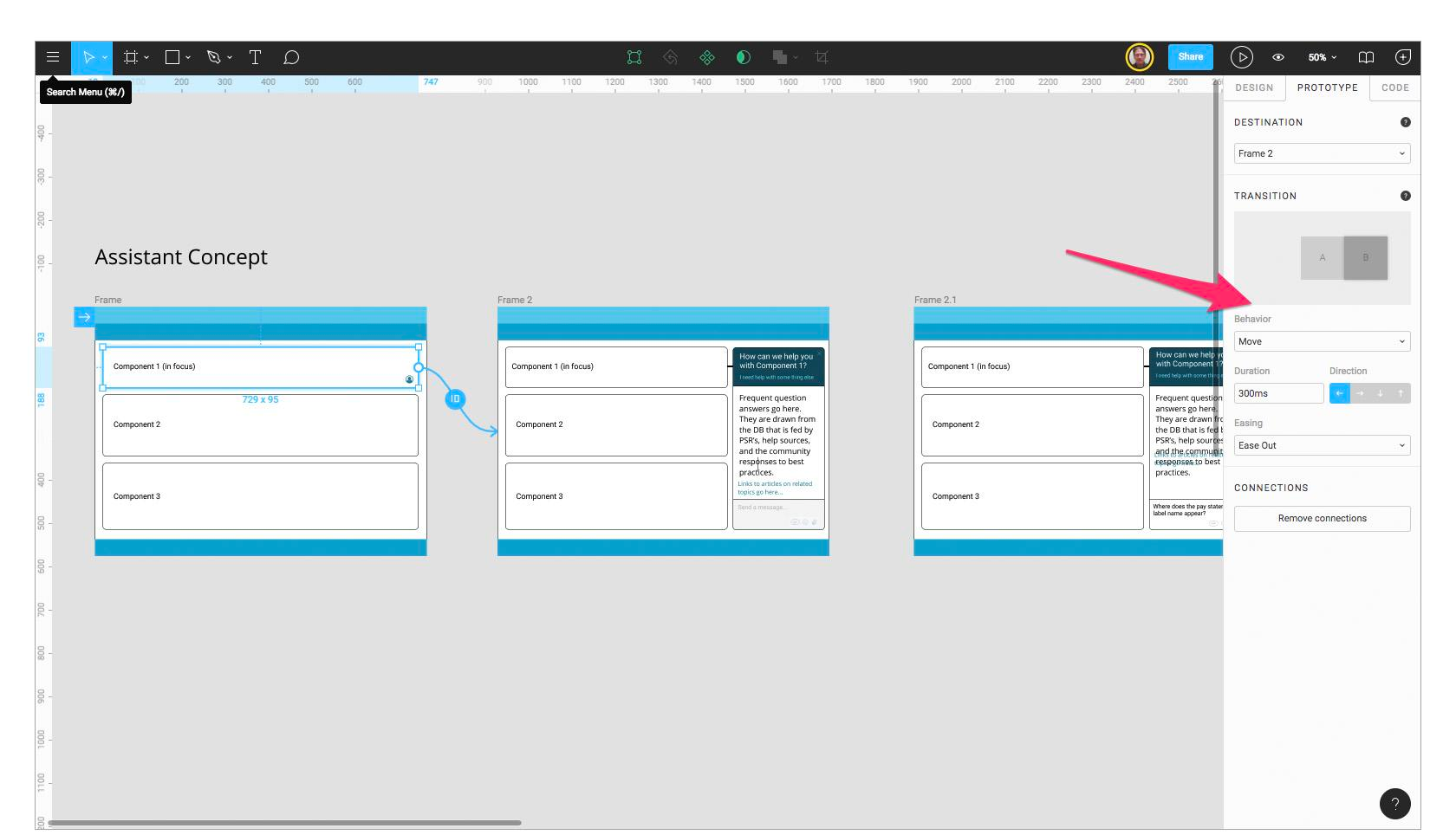This screenshot has width=1456, height=835.
Task: Select the Text tool
Action: [x=255, y=57]
